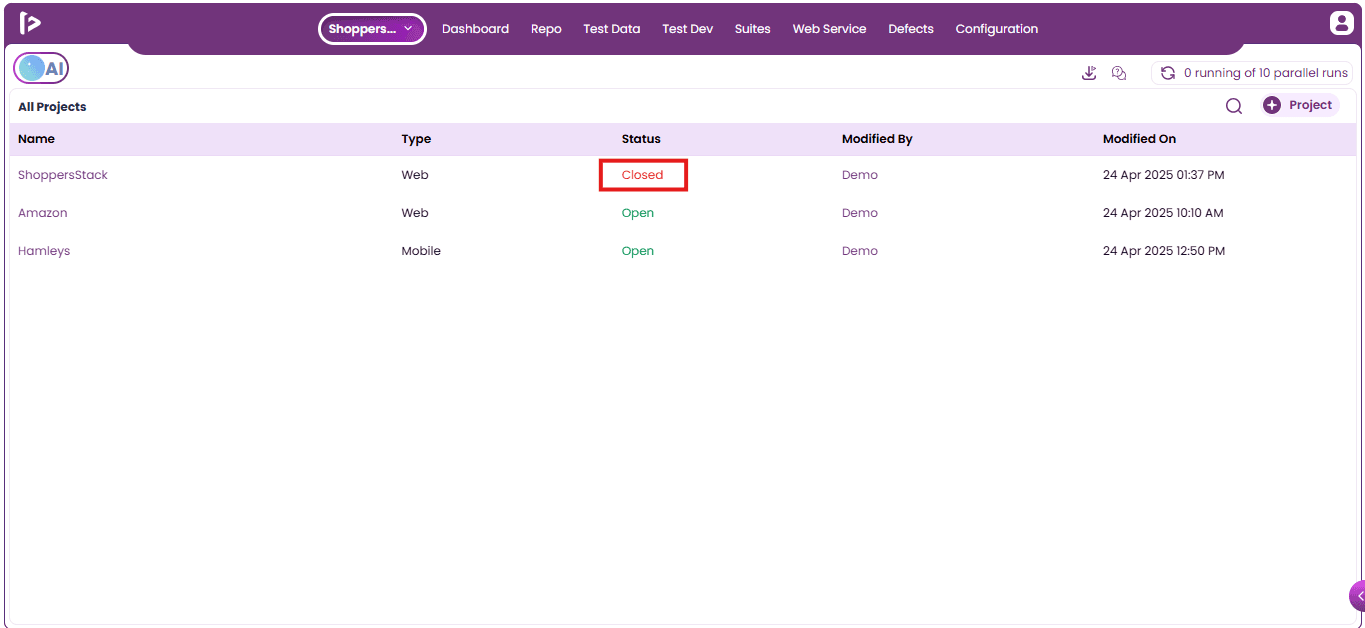The height and width of the screenshot is (628, 1365).
Task: Click the Closed status of ShoppersStack
Action: click(x=642, y=175)
